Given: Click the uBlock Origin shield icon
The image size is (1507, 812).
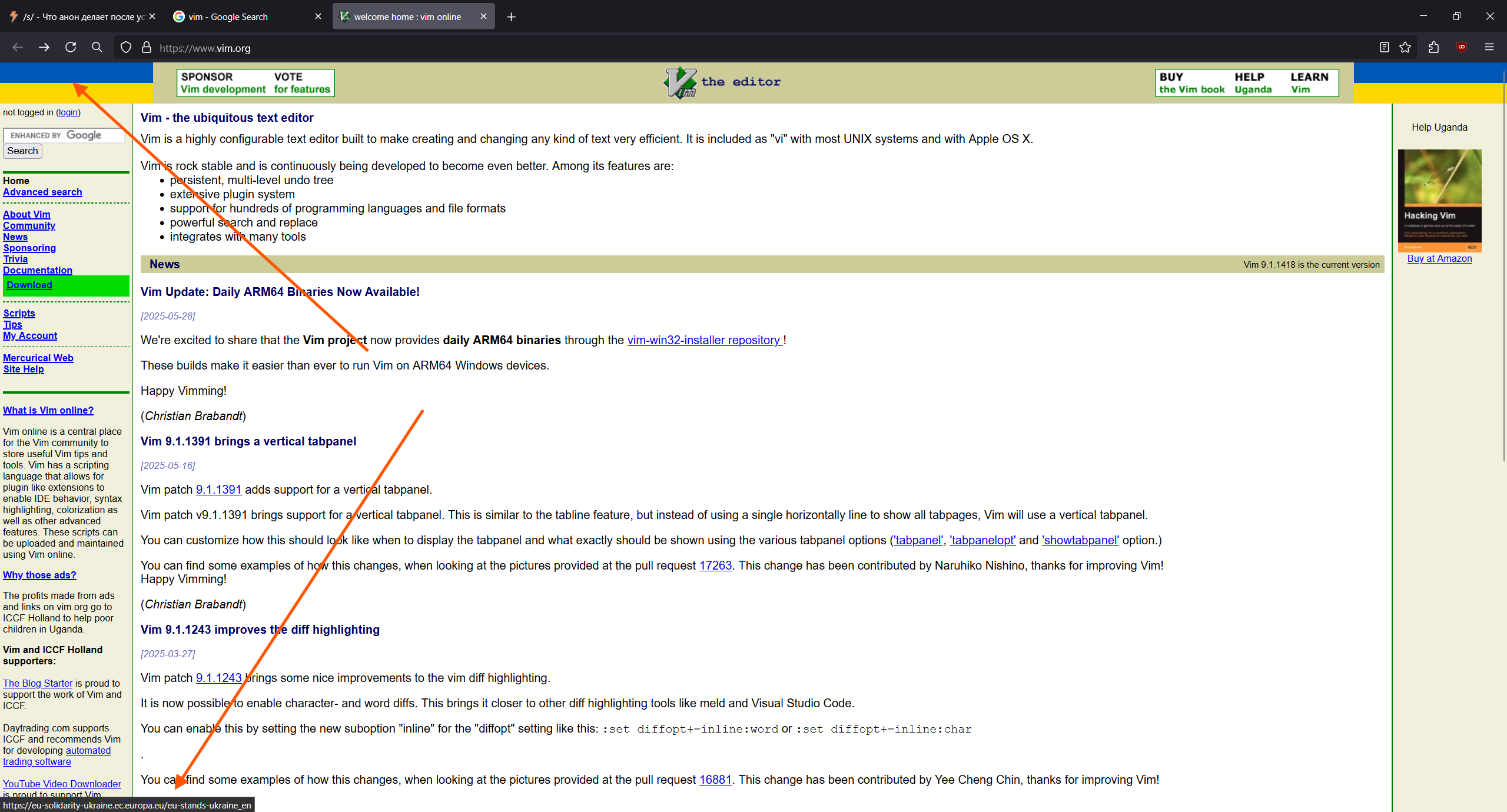Looking at the screenshot, I should pyautogui.click(x=1461, y=48).
